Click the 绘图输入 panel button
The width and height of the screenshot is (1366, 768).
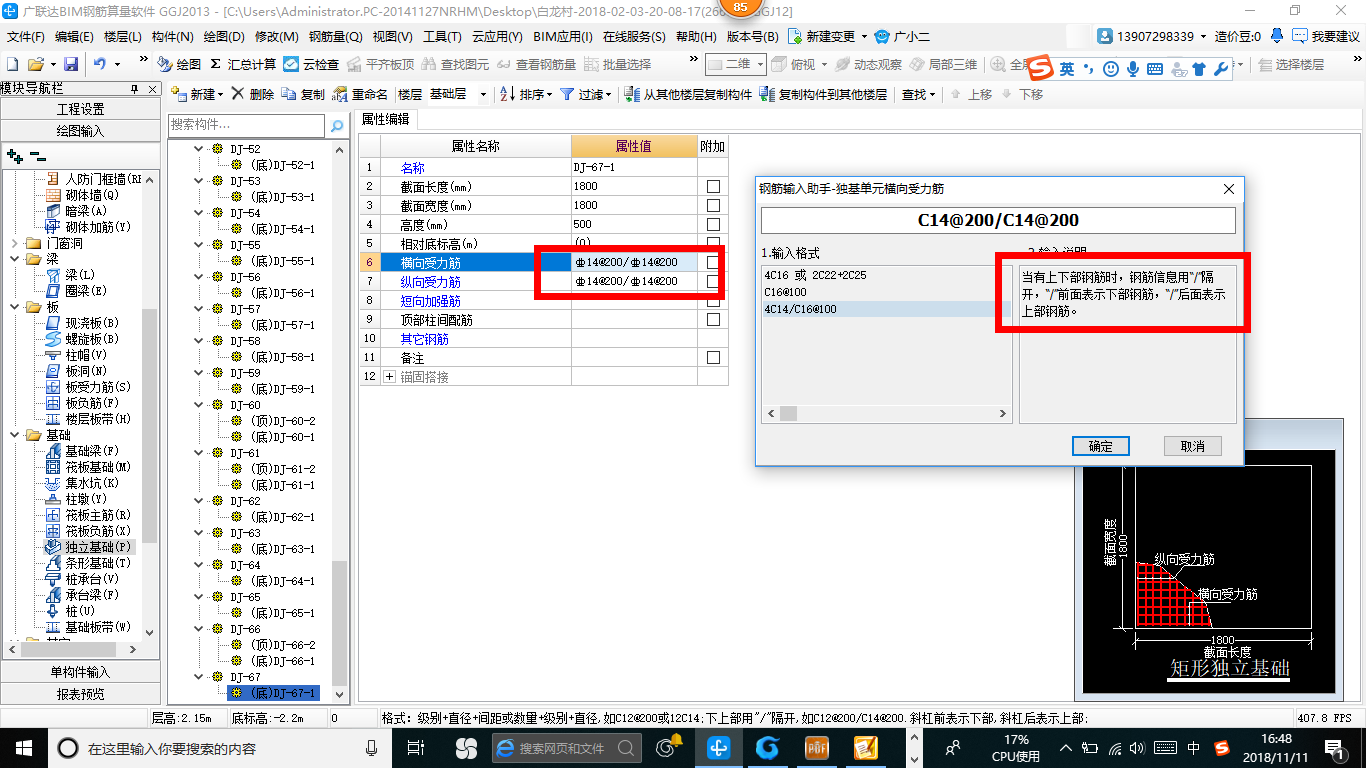(x=81, y=131)
